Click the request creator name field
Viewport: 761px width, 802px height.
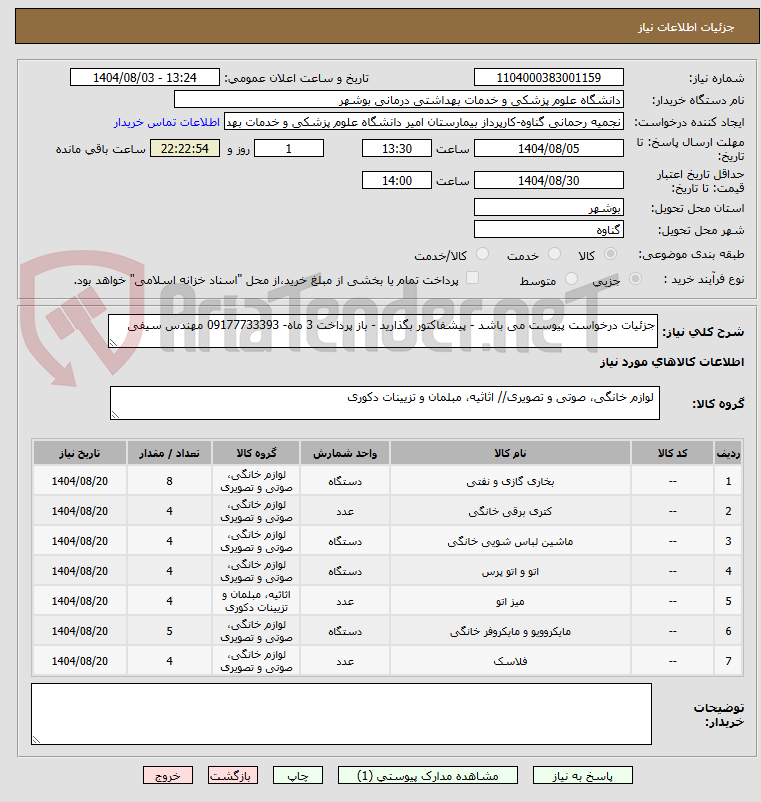pyautogui.click(x=424, y=122)
